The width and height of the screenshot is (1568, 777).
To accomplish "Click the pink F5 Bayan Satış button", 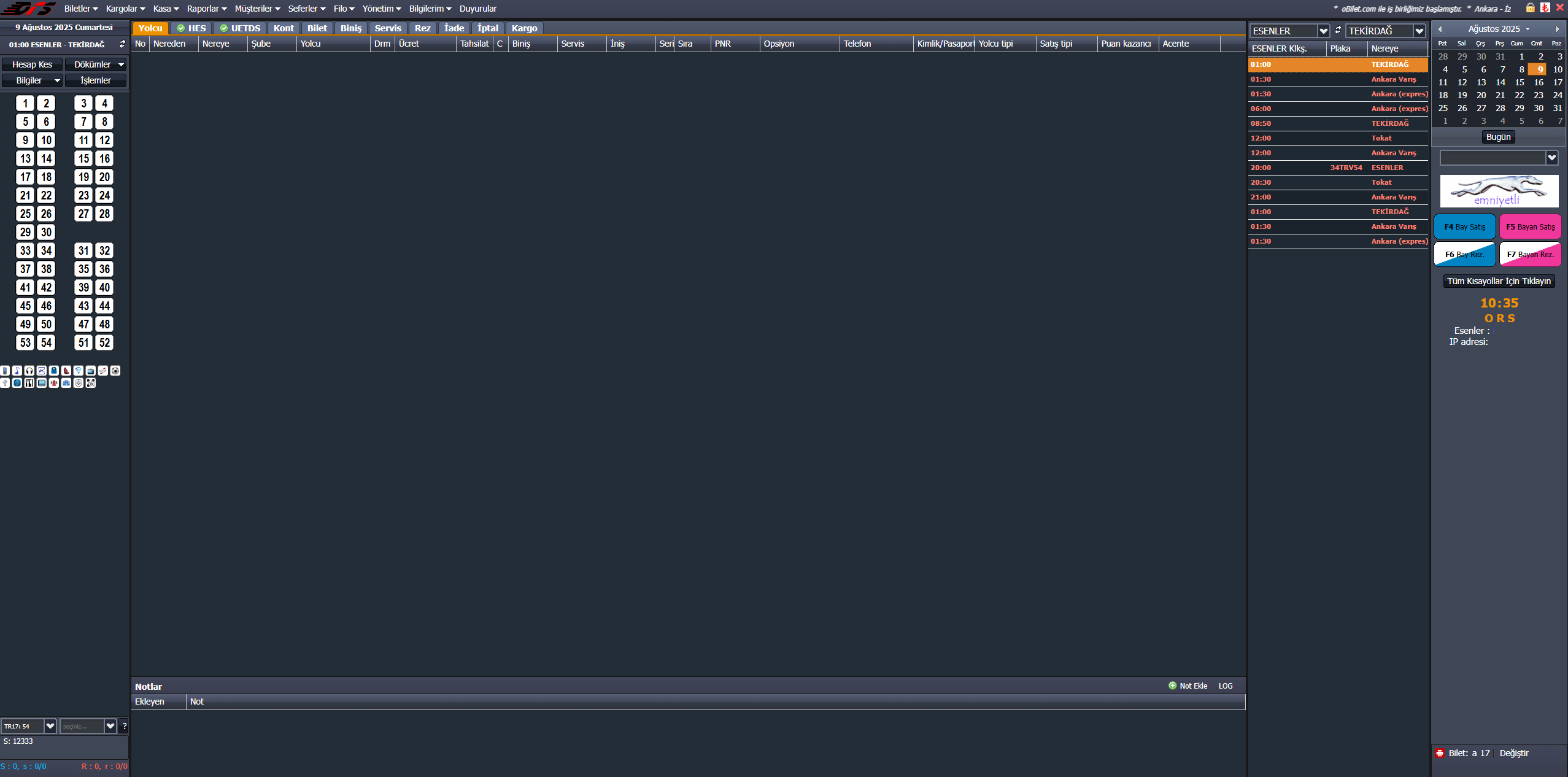I will click(1530, 227).
